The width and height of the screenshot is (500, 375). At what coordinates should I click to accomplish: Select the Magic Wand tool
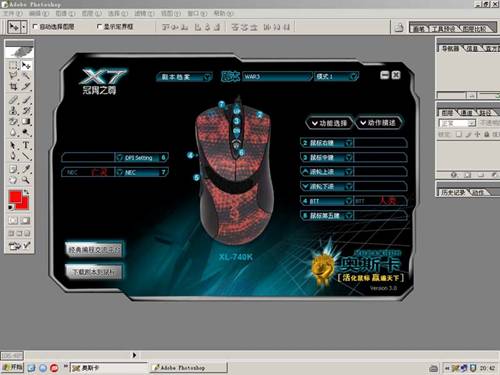point(26,76)
